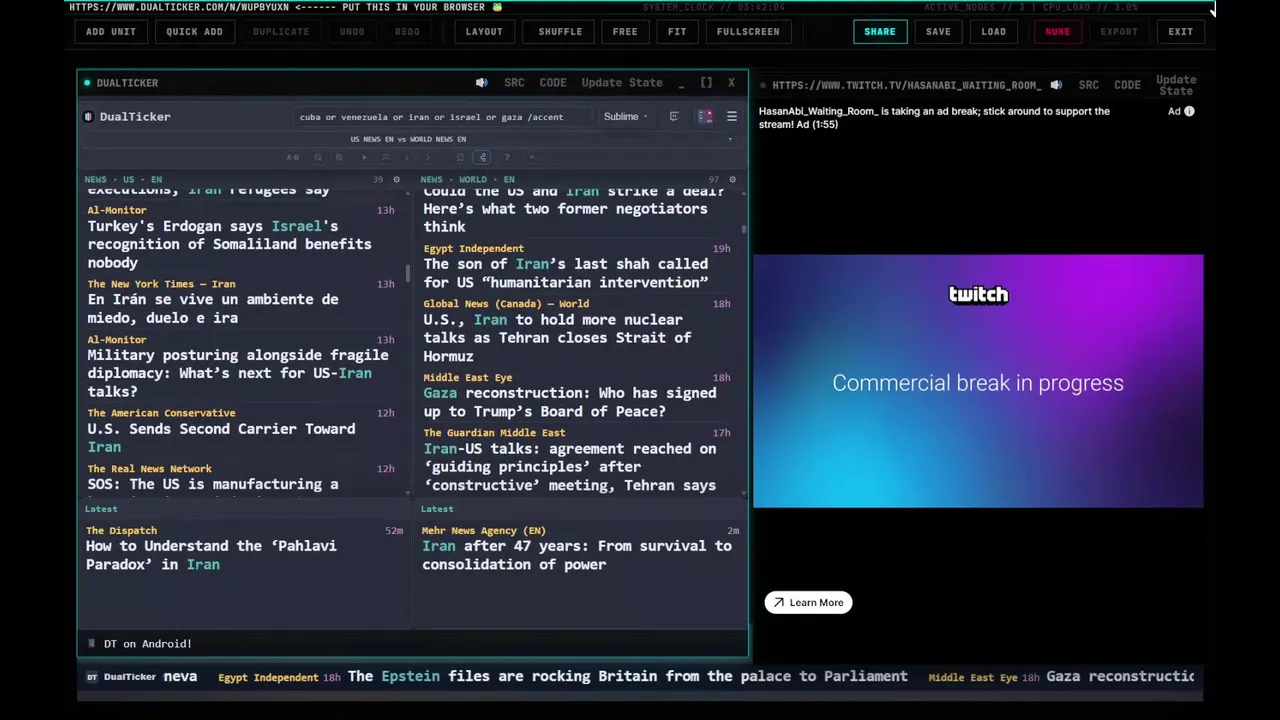Open 'Iran after 47 years' Mehr News headline
The width and height of the screenshot is (1280, 720).
(x=577, y=555)
